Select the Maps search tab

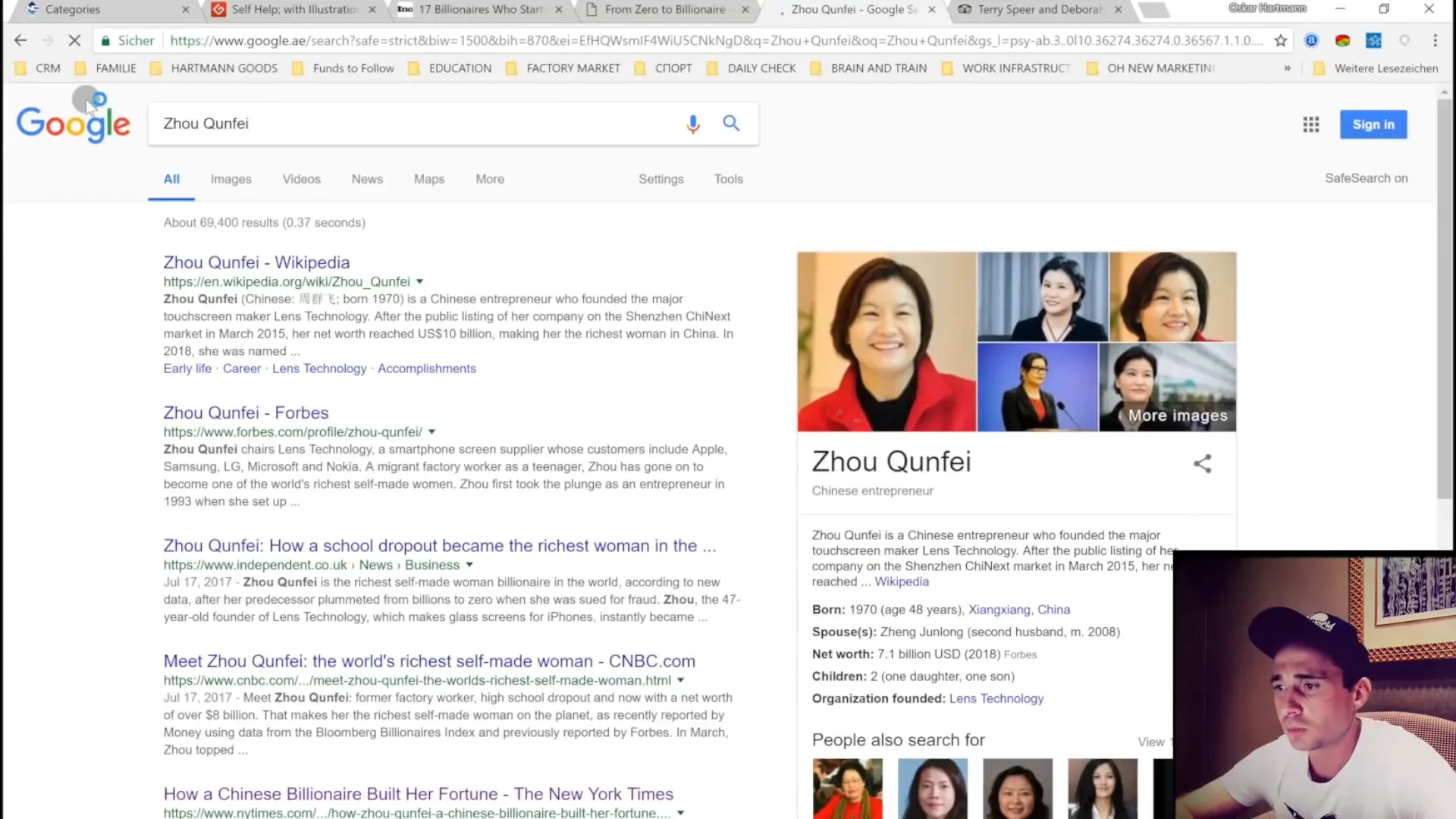point(429,180)
